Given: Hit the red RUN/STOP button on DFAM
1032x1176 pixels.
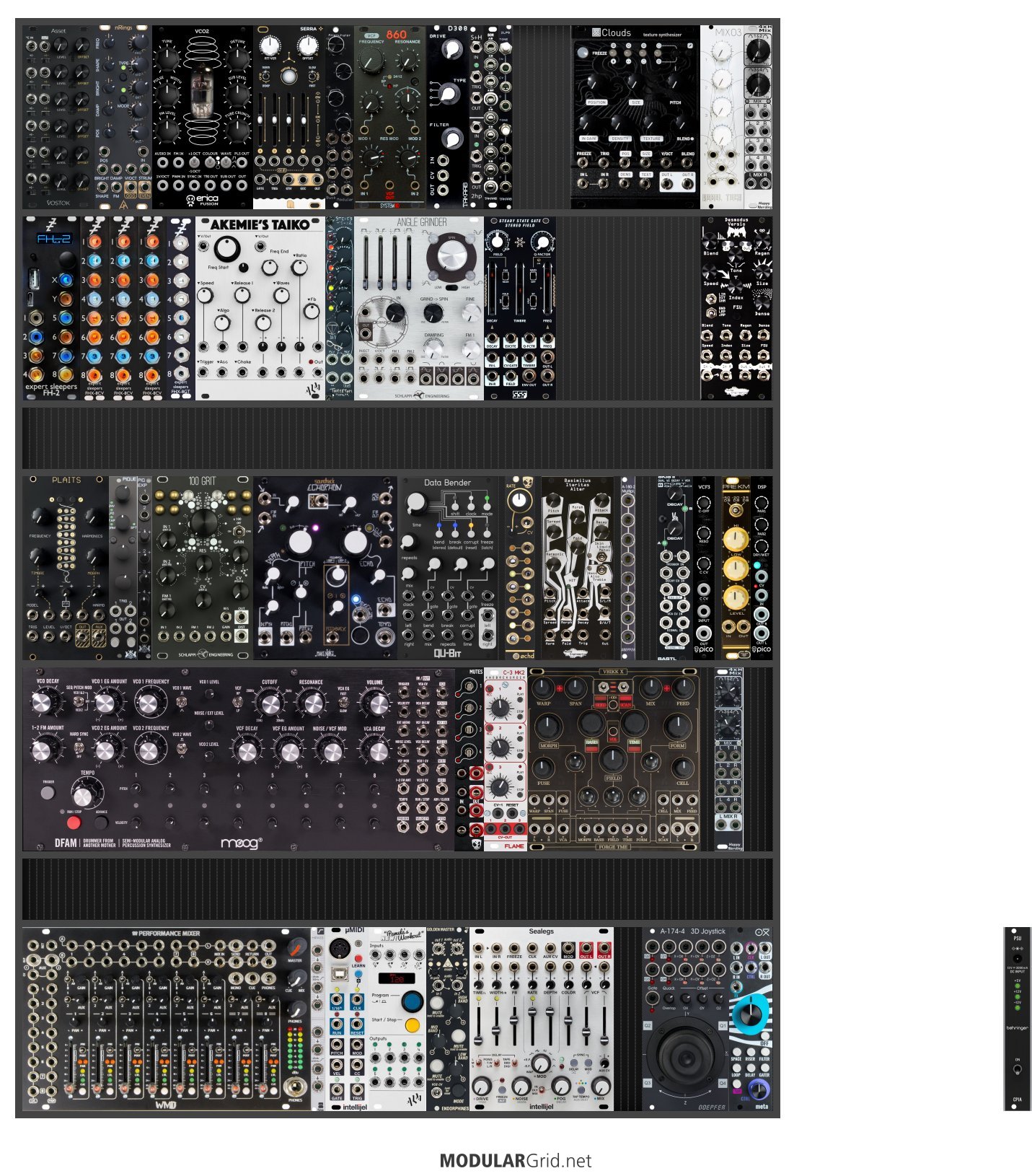Looking at the screenshot, I should tap(74, 822).
